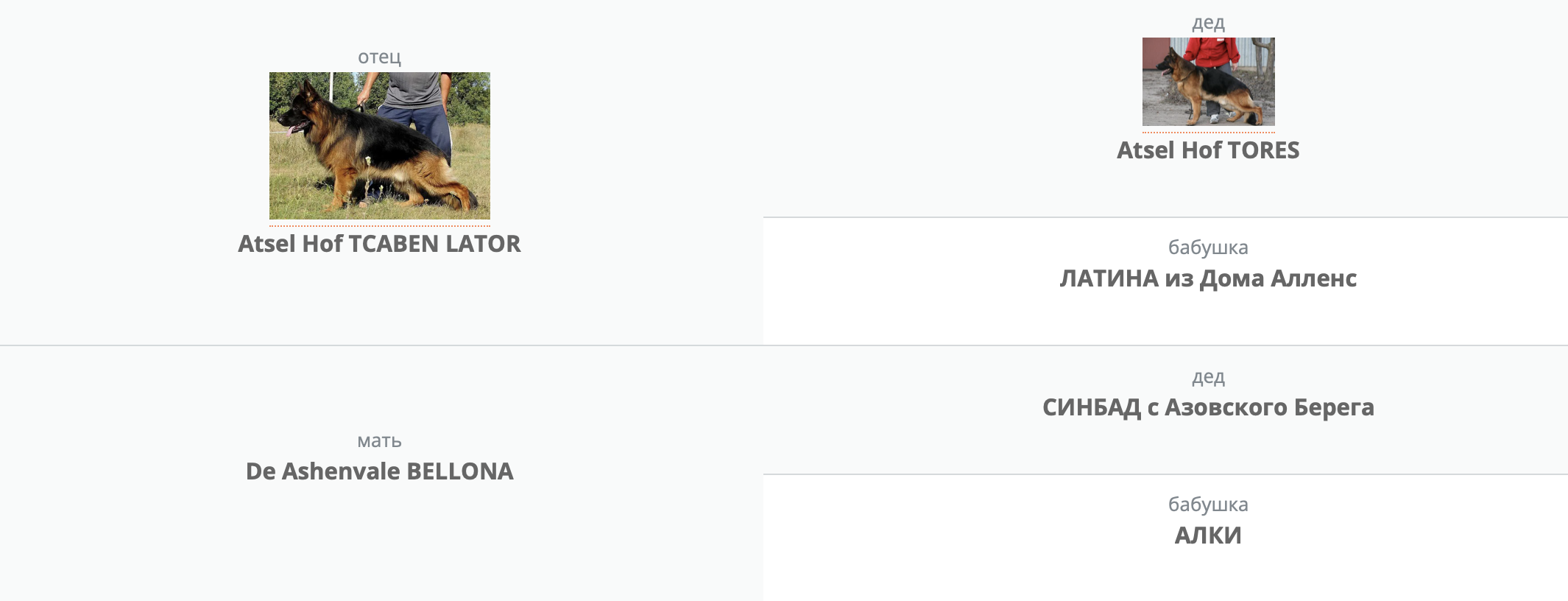Click the бабушка label above АЛКИ
Viewport: 1568px width, 601px height.
coord(1208,505)
